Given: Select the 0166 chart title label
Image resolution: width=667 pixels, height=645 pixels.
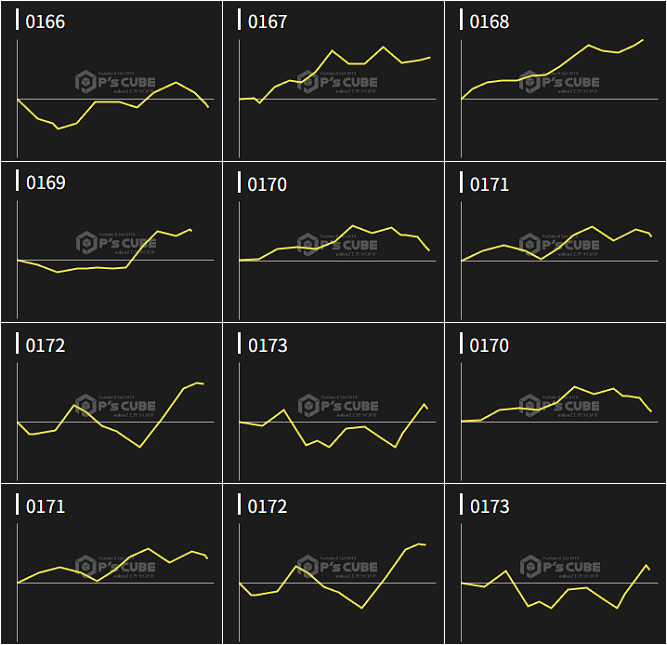Looking at the screenshot, I should click(45, 21).
